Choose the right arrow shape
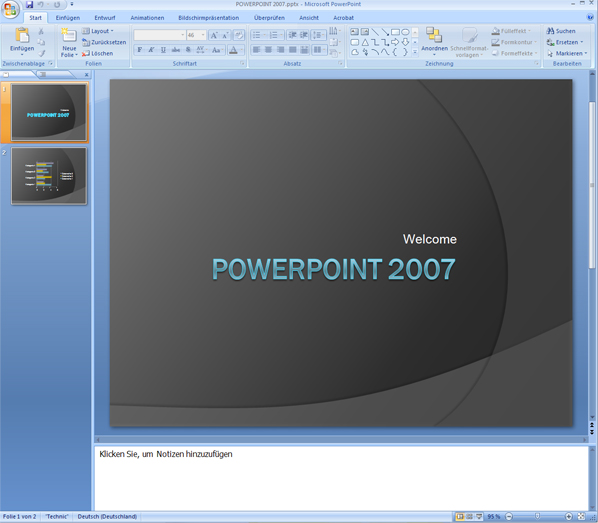The width and height of the screenshot is (598, 523). pos(395,42)
